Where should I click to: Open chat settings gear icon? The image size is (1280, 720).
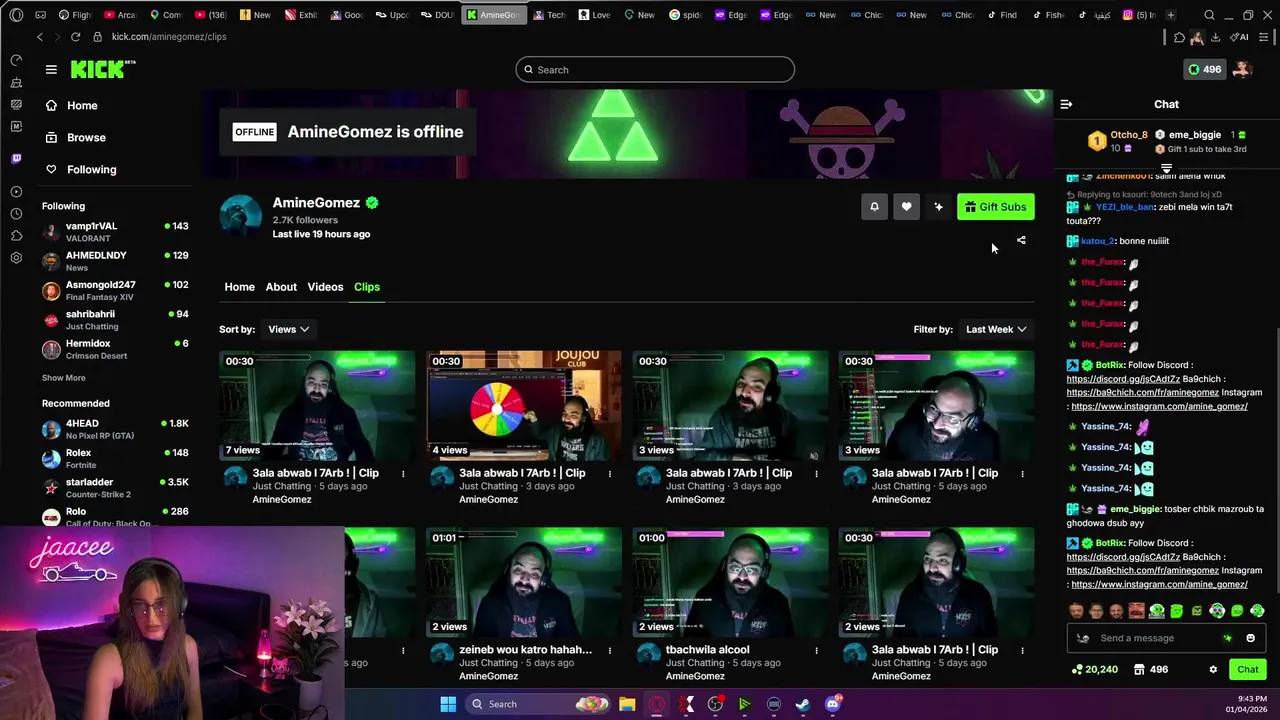pos(1213,669)
